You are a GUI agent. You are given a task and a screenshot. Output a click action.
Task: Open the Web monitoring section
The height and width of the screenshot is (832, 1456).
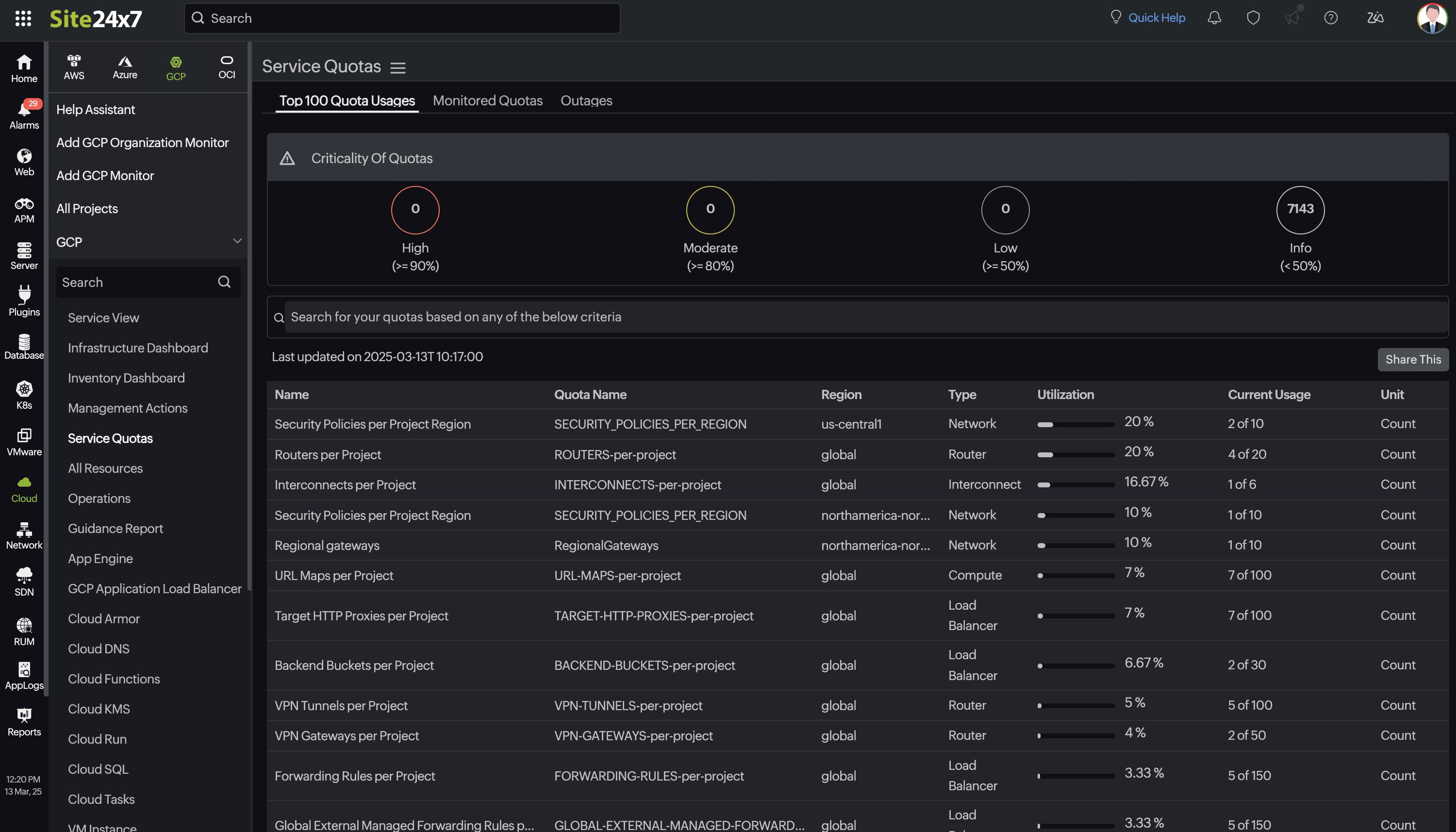point(24,162)
